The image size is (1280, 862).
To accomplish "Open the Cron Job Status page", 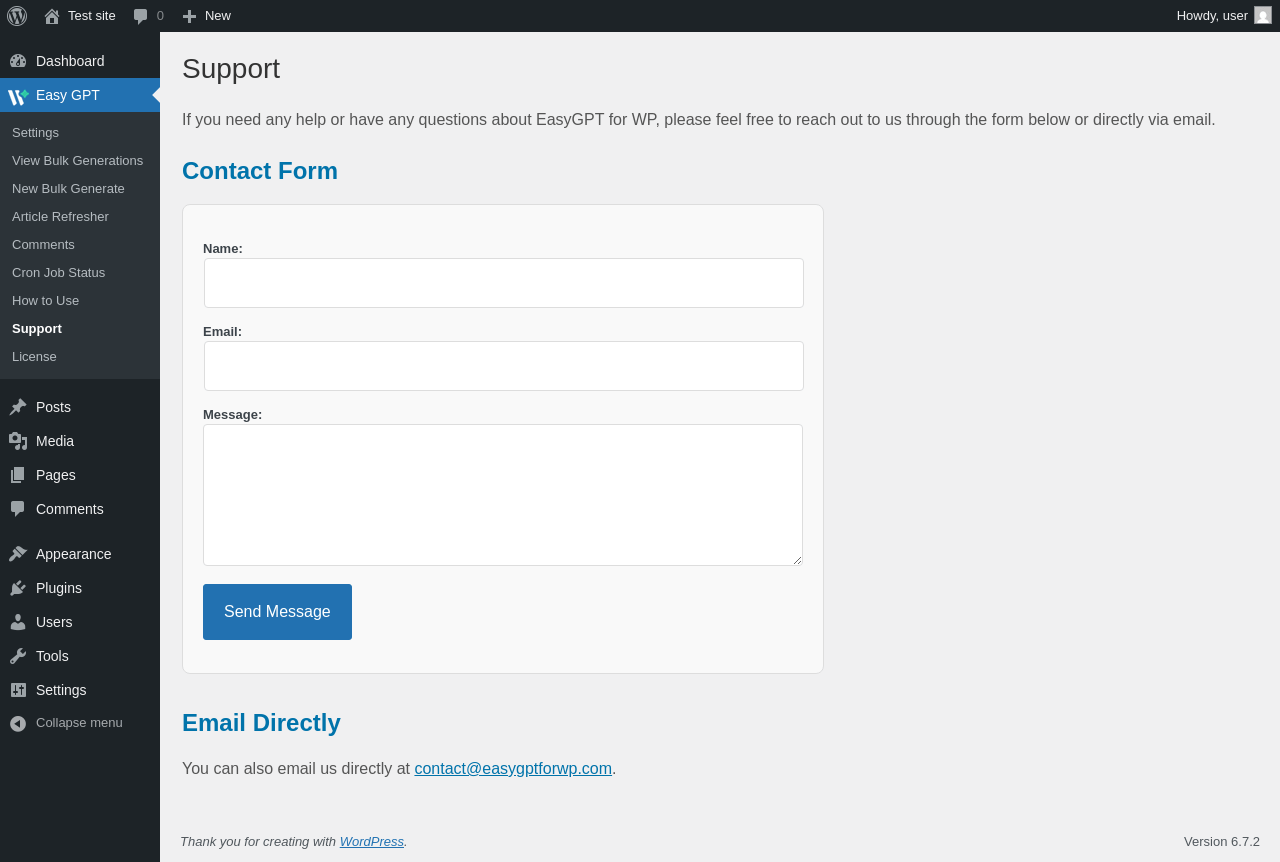I will pyautogui.click(x=58, y=272).
